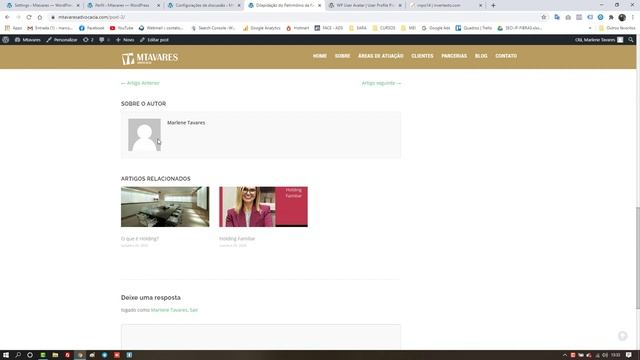Open the meeting room article thumbnail
640x360 pixels.
165,207
